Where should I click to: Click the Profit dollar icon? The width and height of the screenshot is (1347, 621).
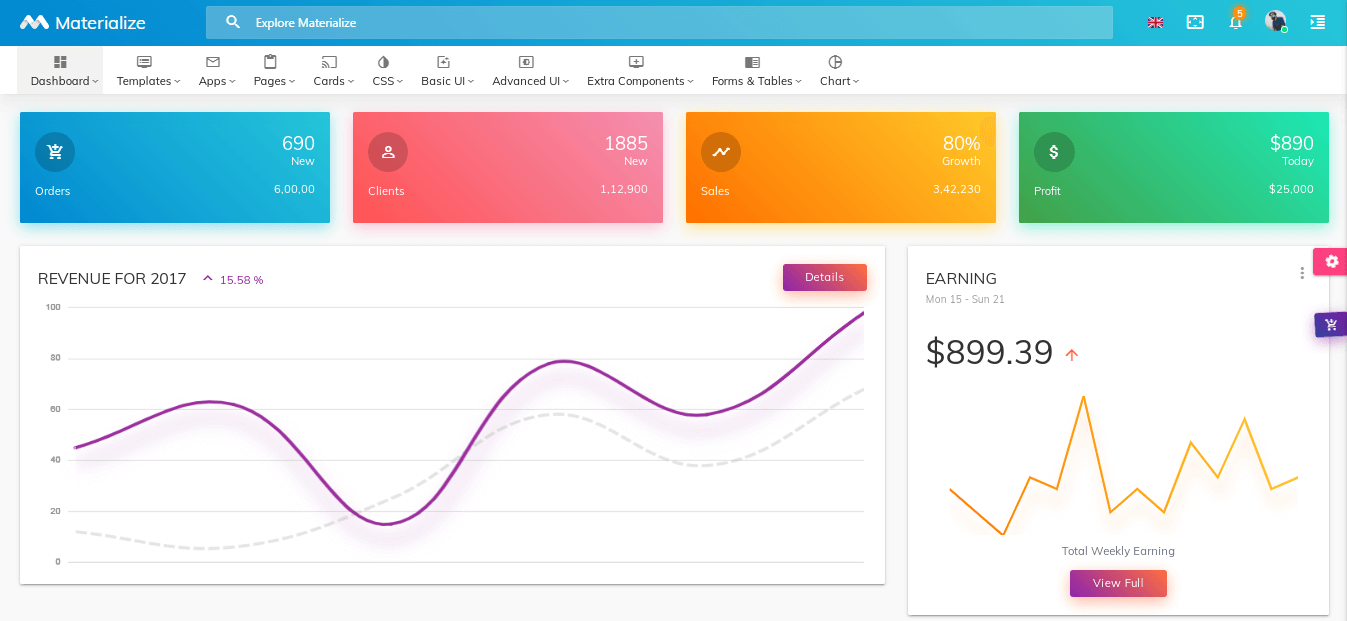[x=1054, y=152]
